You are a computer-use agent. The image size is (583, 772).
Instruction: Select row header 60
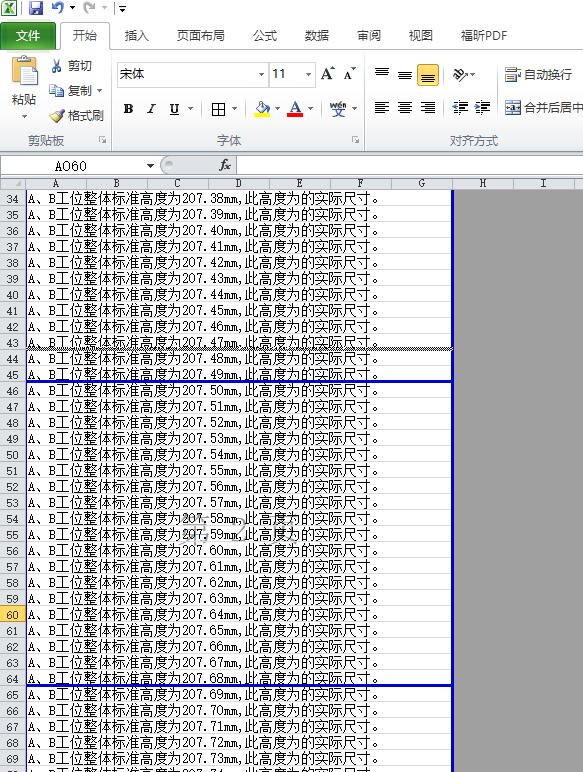12,615
